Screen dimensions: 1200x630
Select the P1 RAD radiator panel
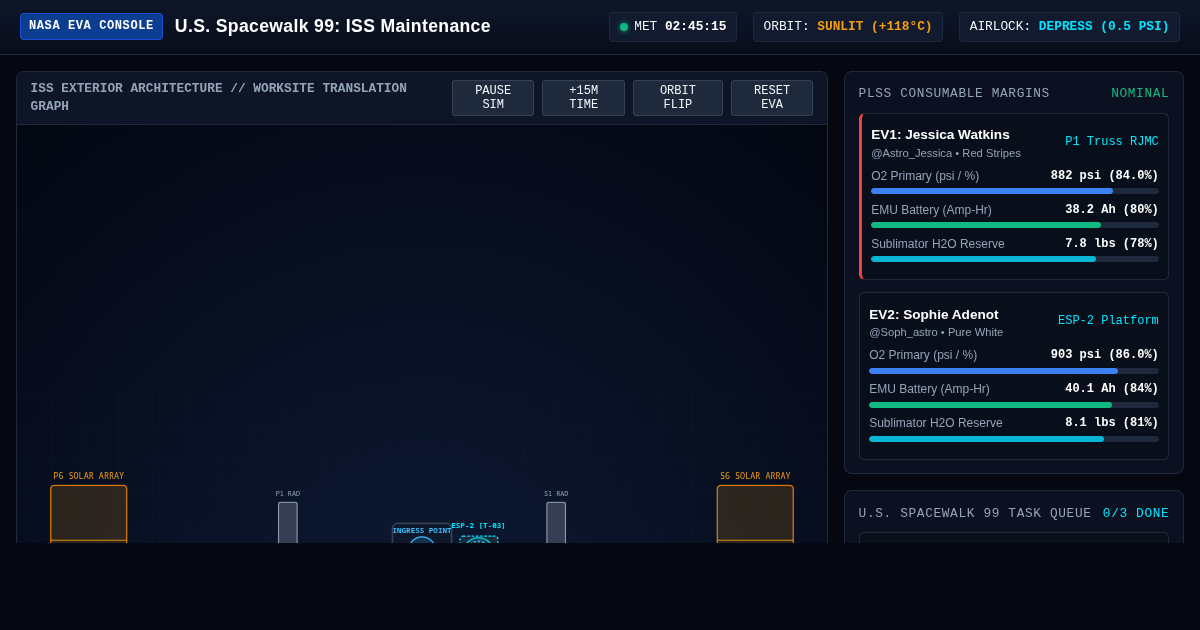288,522
